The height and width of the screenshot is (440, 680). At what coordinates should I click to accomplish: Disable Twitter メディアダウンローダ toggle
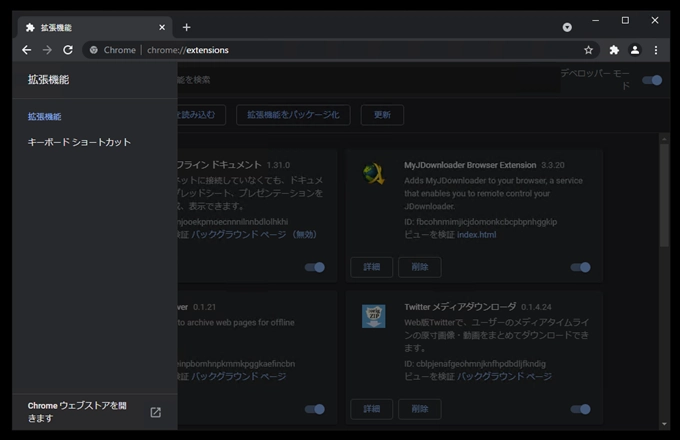pyautogui.click(x=580, y=409)
